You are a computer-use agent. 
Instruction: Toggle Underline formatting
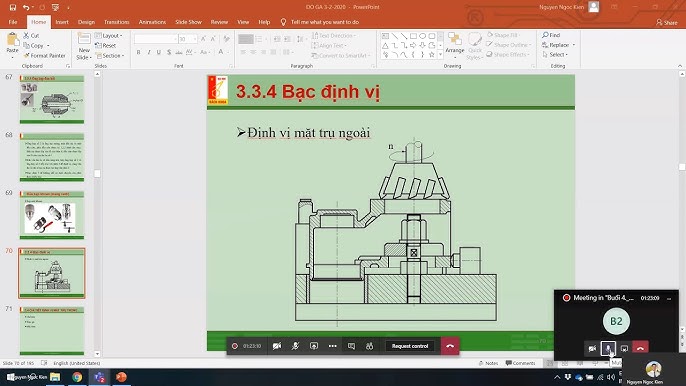coord(158,52)
